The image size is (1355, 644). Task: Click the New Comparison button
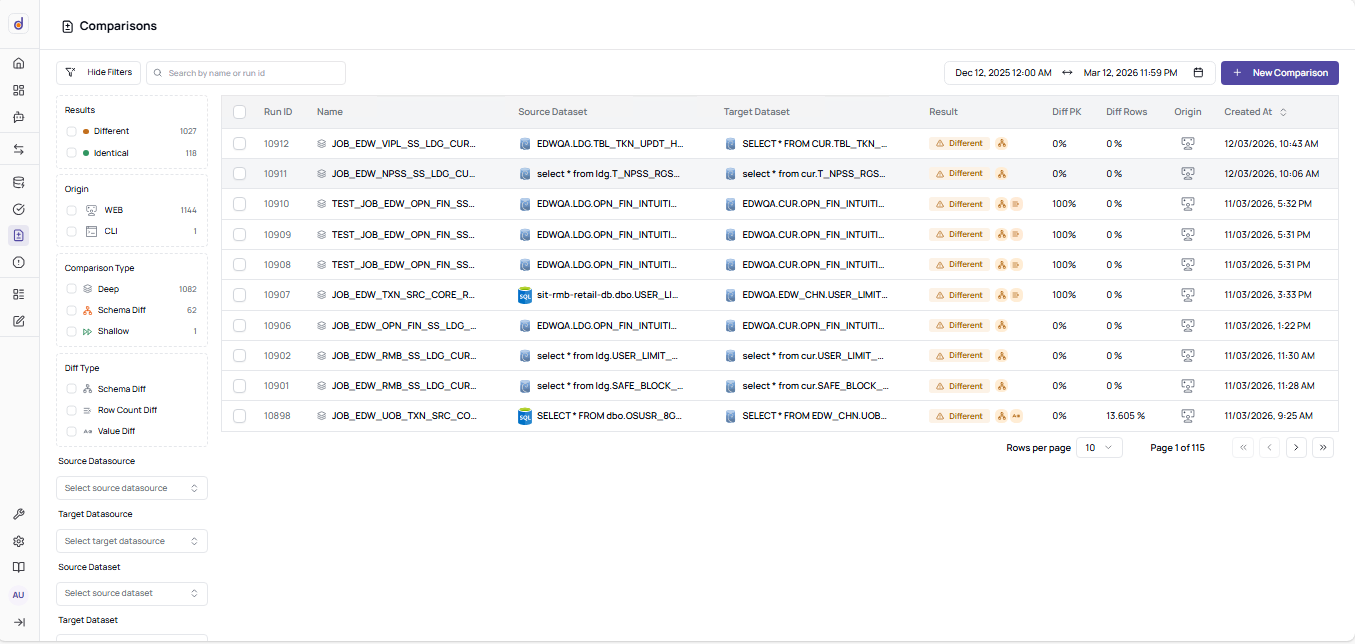point(1280,72)
